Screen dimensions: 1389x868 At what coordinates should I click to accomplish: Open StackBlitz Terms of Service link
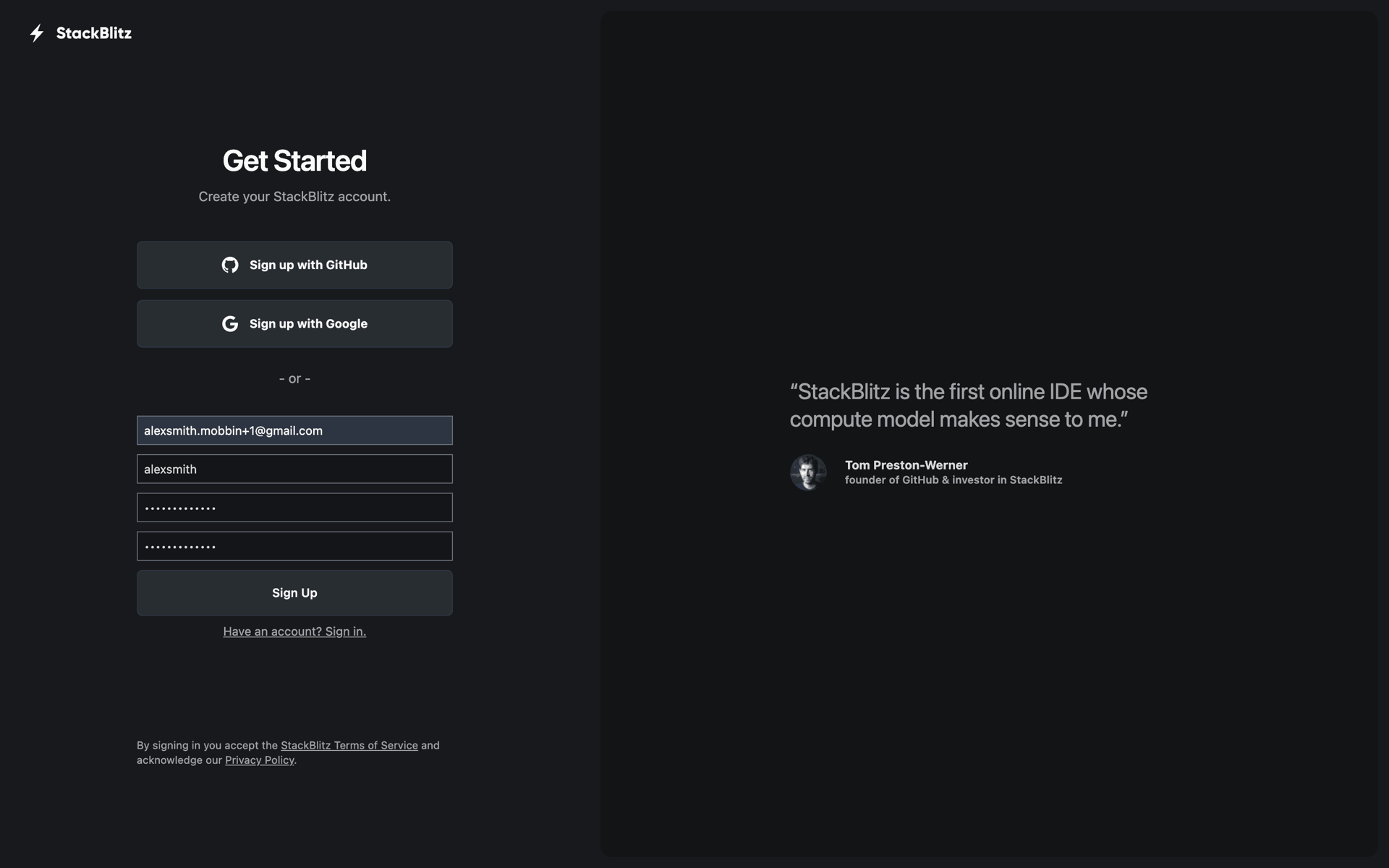click(x=349, y=745)
